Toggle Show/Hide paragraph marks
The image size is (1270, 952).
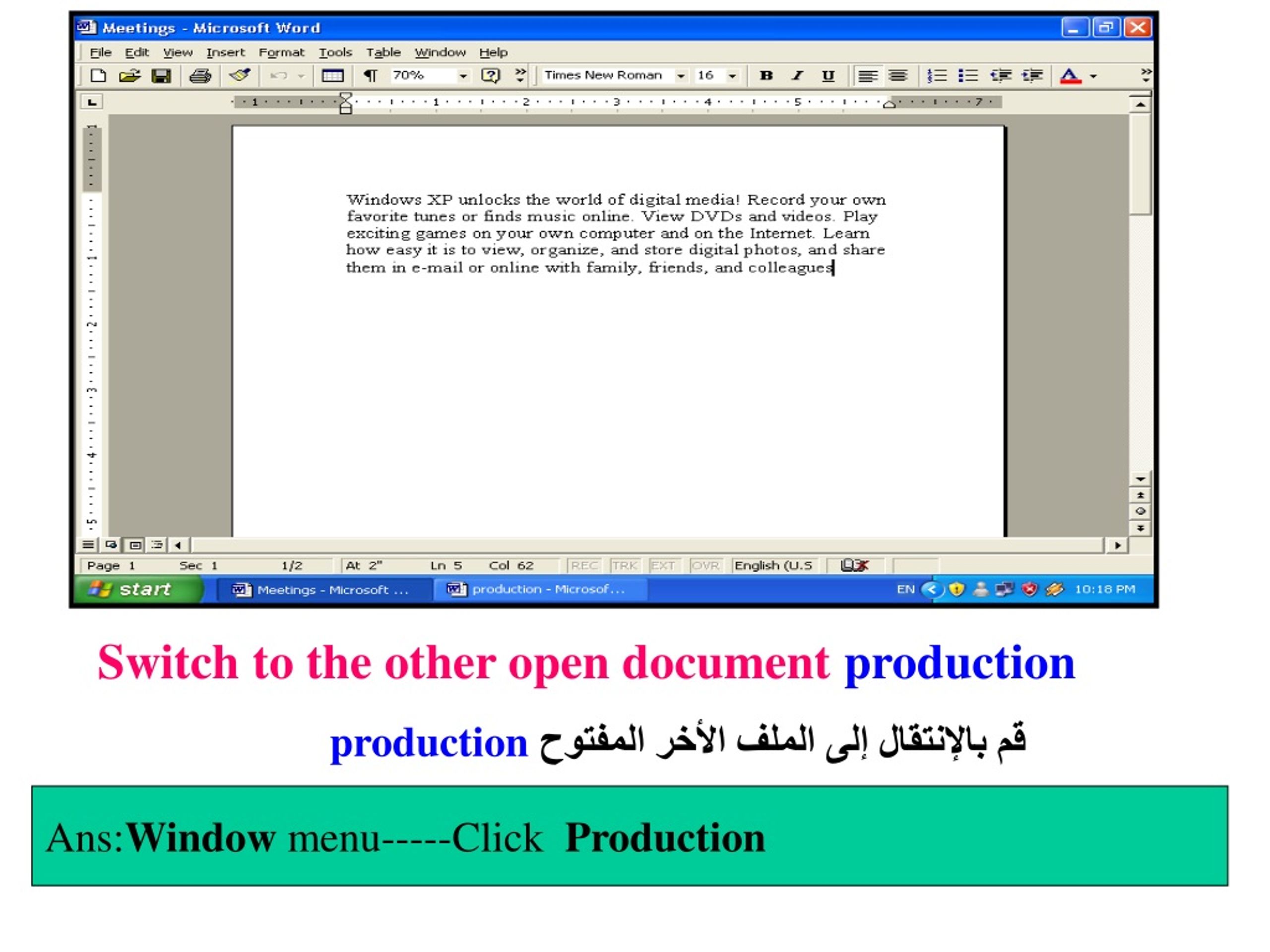370,76
